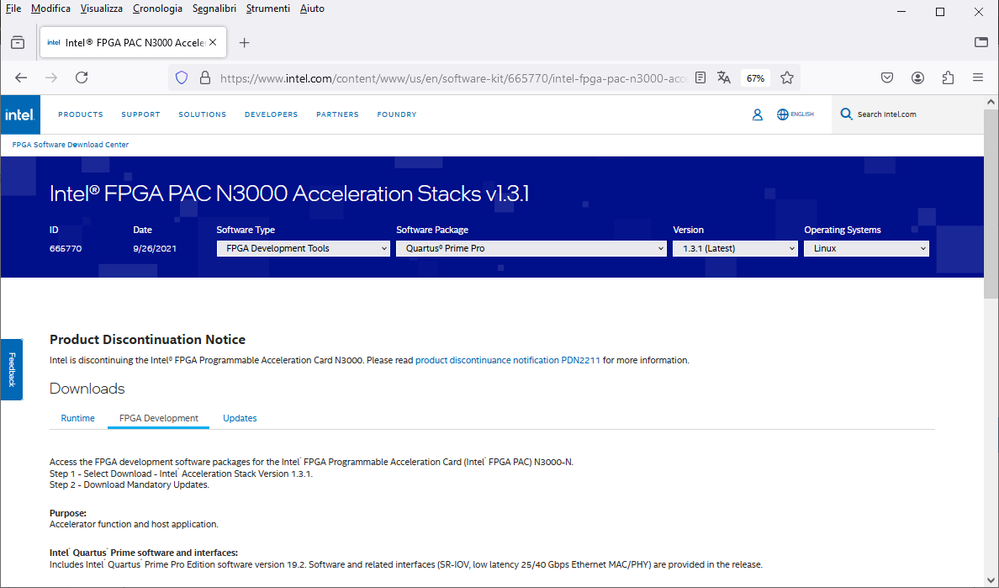Open product discontinuance notification PDN2211 link
Image resolution: width=999 pixels, height=588 pixels.
pos(507,360)
